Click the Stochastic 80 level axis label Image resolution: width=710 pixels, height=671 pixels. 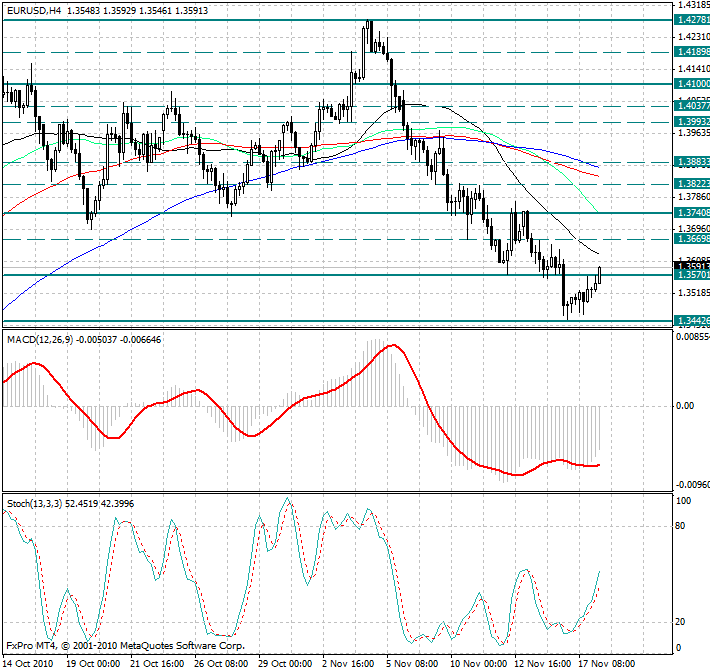coord(682,524)
